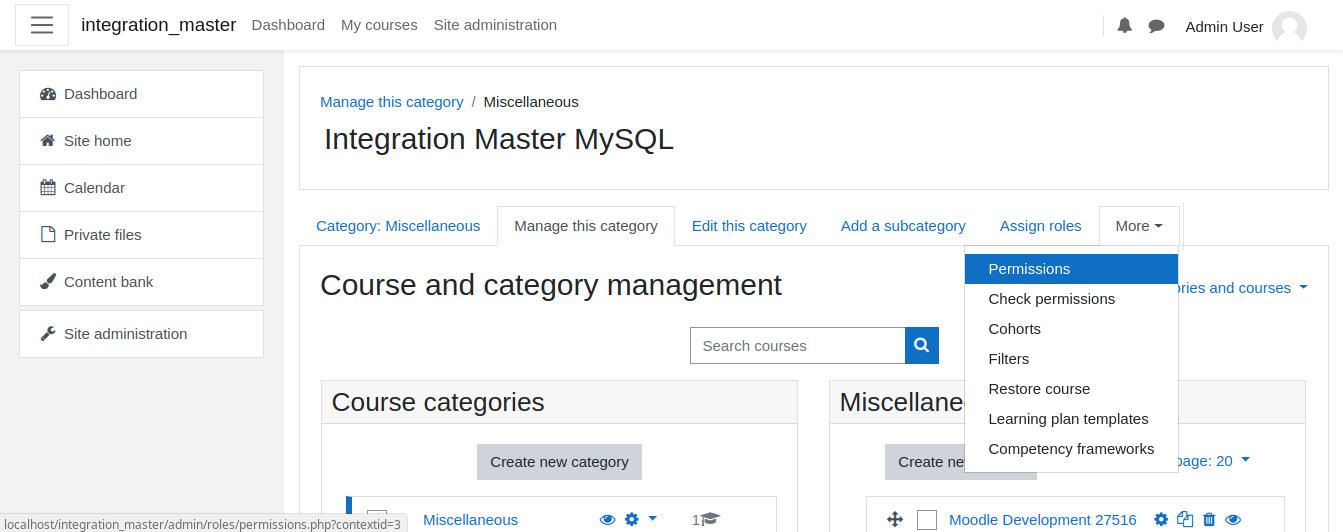Select Learning plan templates menu item
Screen dimensions: 1343x532
(x=1071, y=419)
